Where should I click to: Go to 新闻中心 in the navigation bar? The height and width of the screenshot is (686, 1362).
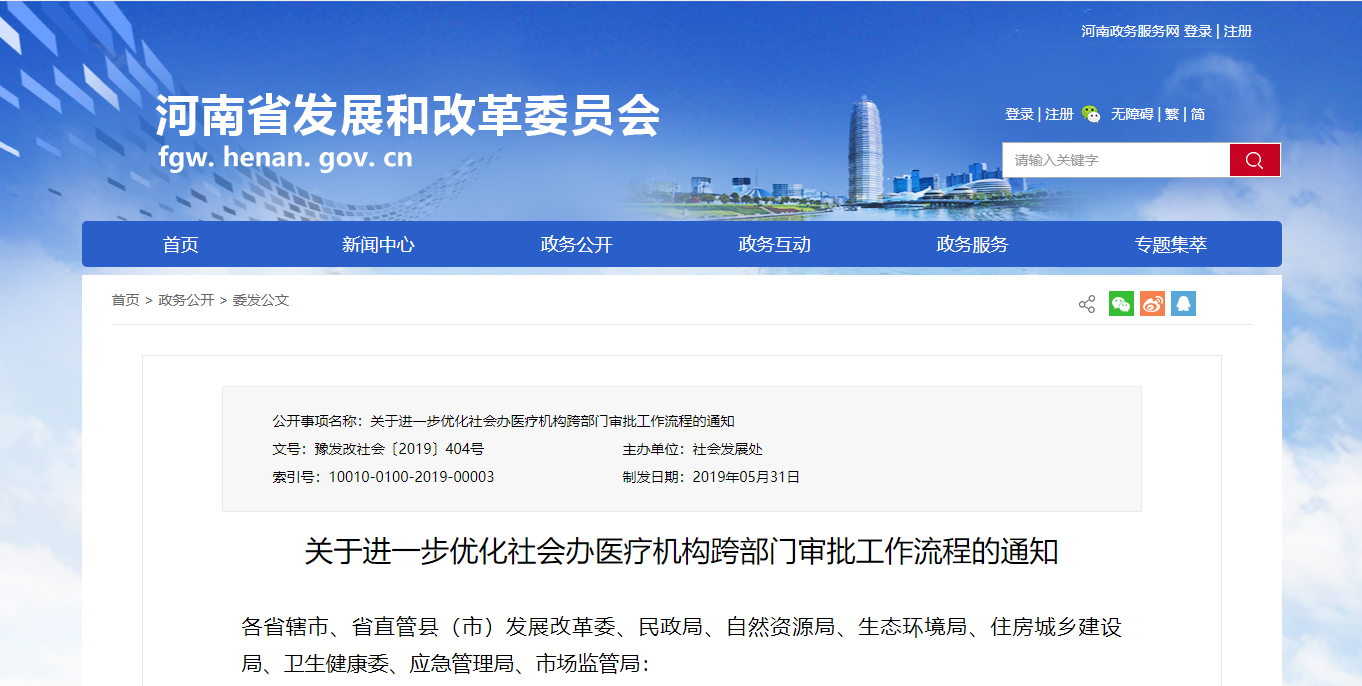(378, 245)
